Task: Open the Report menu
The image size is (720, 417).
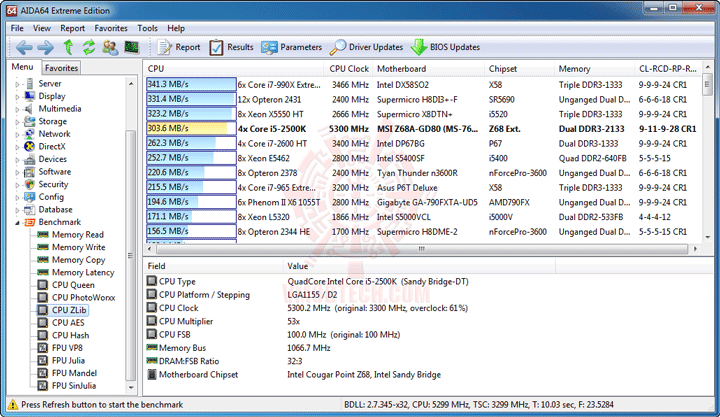Action: point(73,28)
